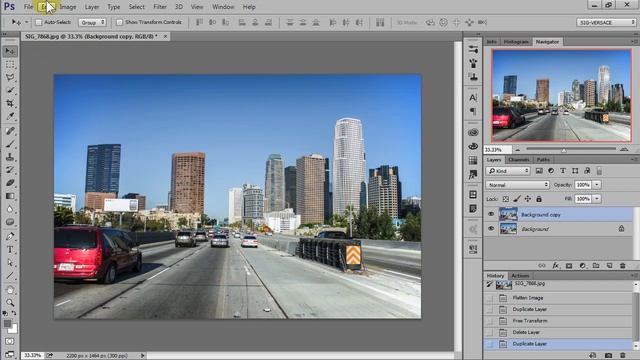Switch to the Histogram tab
The height and width of the screenshot is (360, 640).
(516, 42)
